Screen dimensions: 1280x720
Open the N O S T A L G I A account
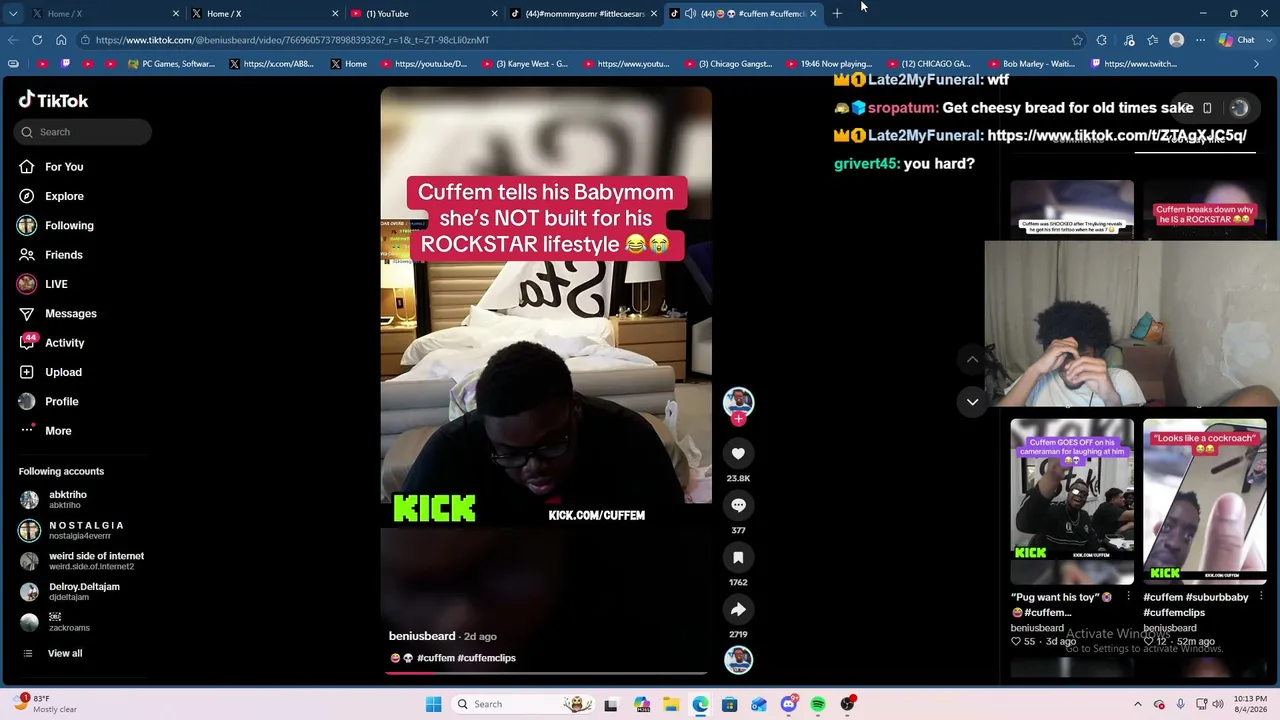(86, 530)
